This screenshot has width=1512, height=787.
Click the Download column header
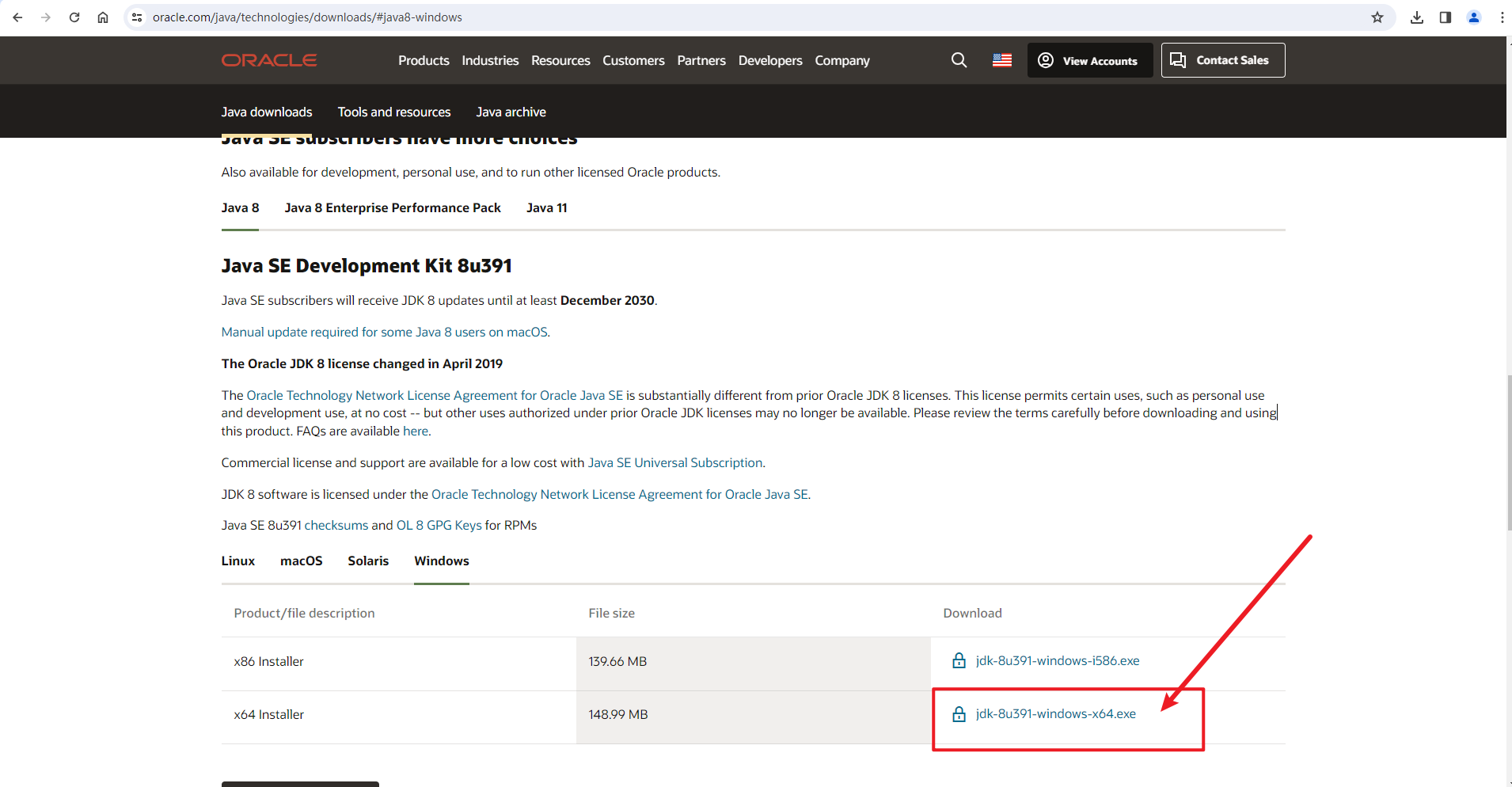972,613
